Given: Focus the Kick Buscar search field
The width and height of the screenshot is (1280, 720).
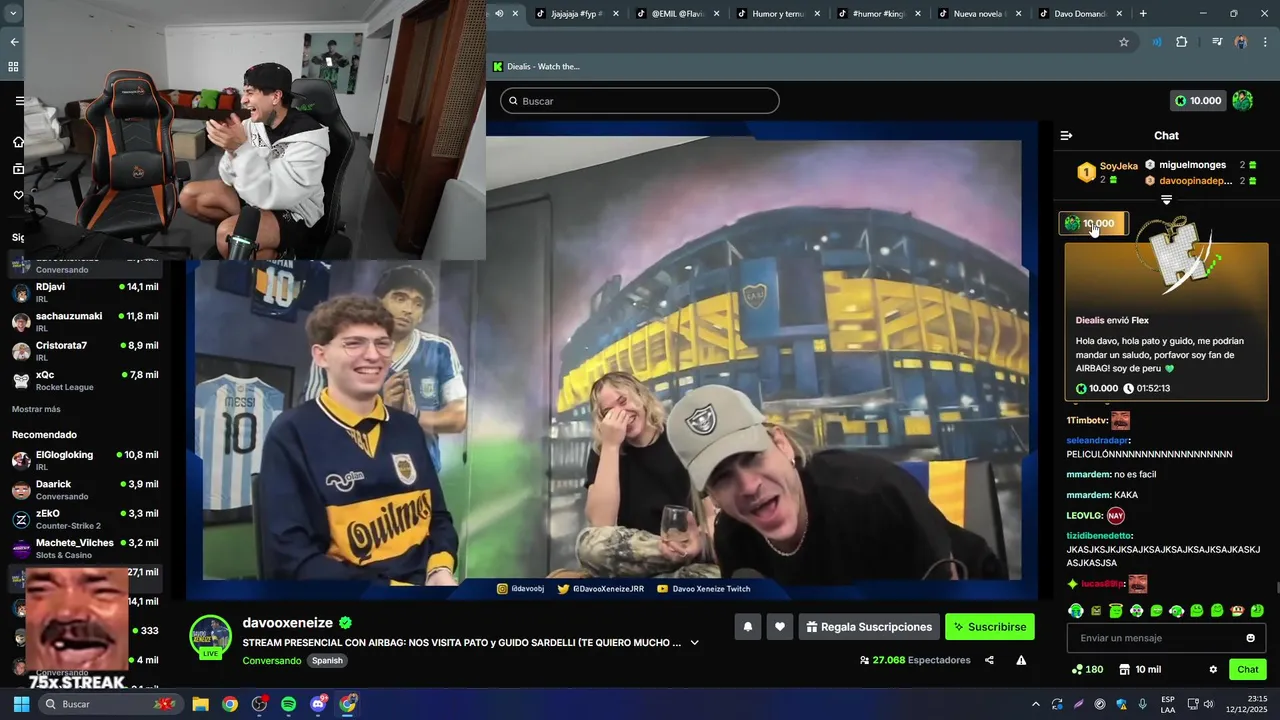Looking at the screenshot, I should point(640,101).
